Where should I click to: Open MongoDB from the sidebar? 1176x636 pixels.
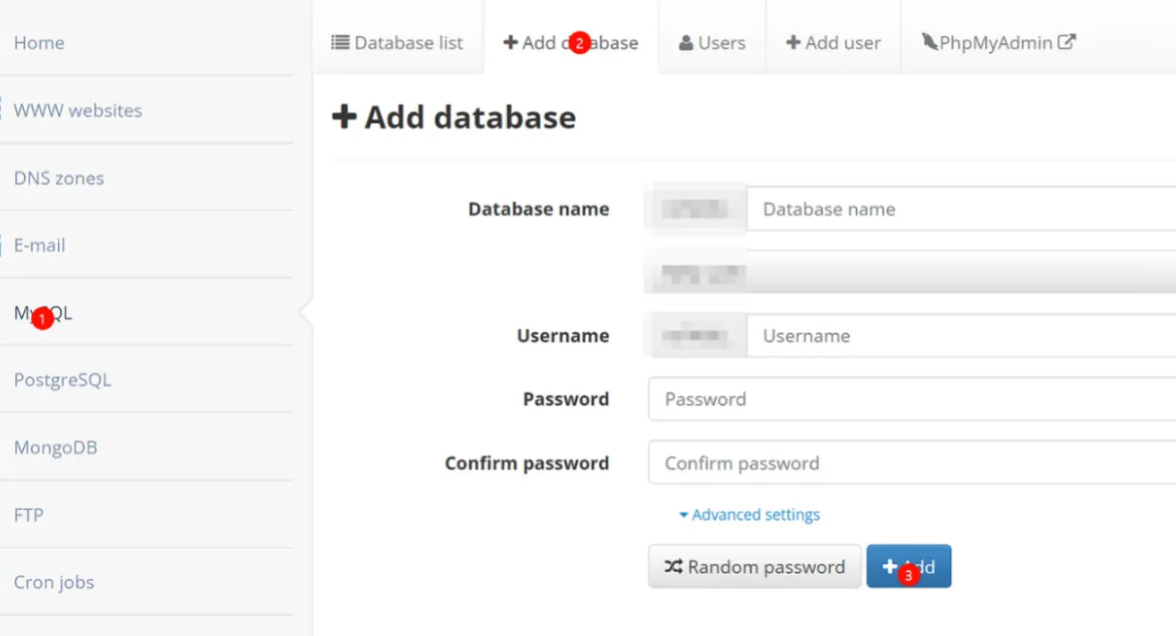coord(55,448)
